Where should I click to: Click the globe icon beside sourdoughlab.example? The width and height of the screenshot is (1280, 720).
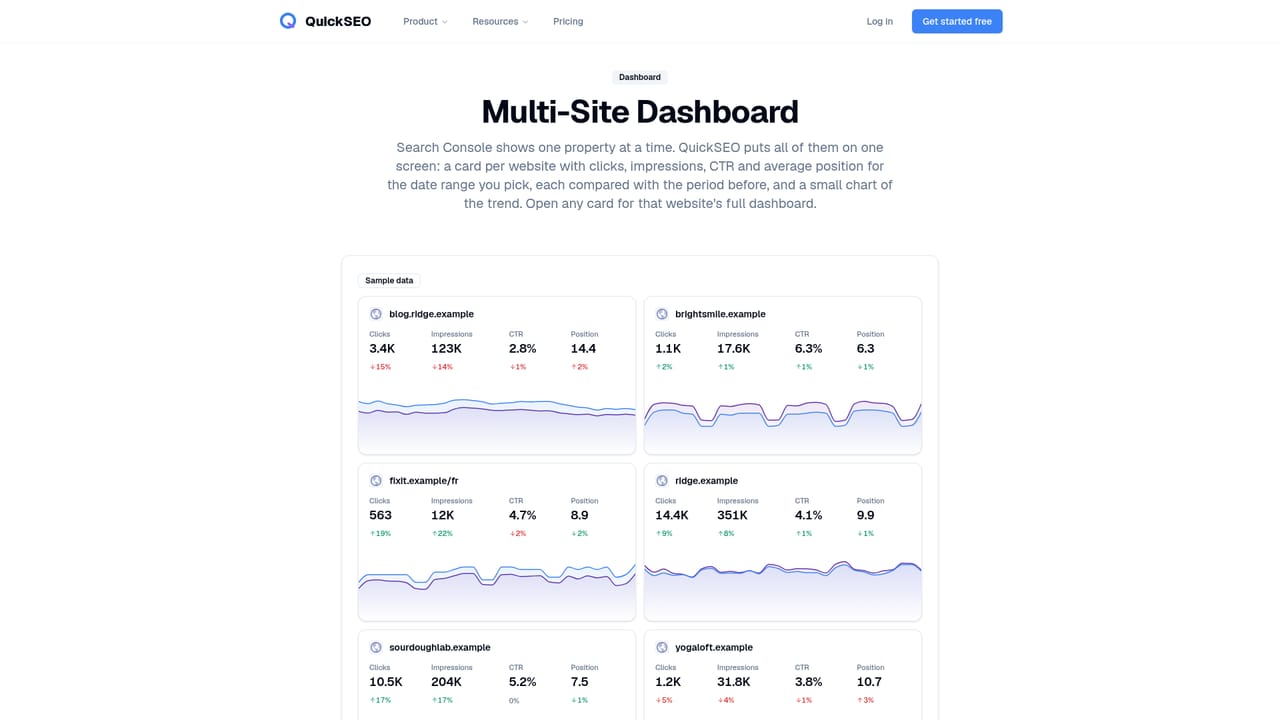pyautogui.click(x=376, y=648)
